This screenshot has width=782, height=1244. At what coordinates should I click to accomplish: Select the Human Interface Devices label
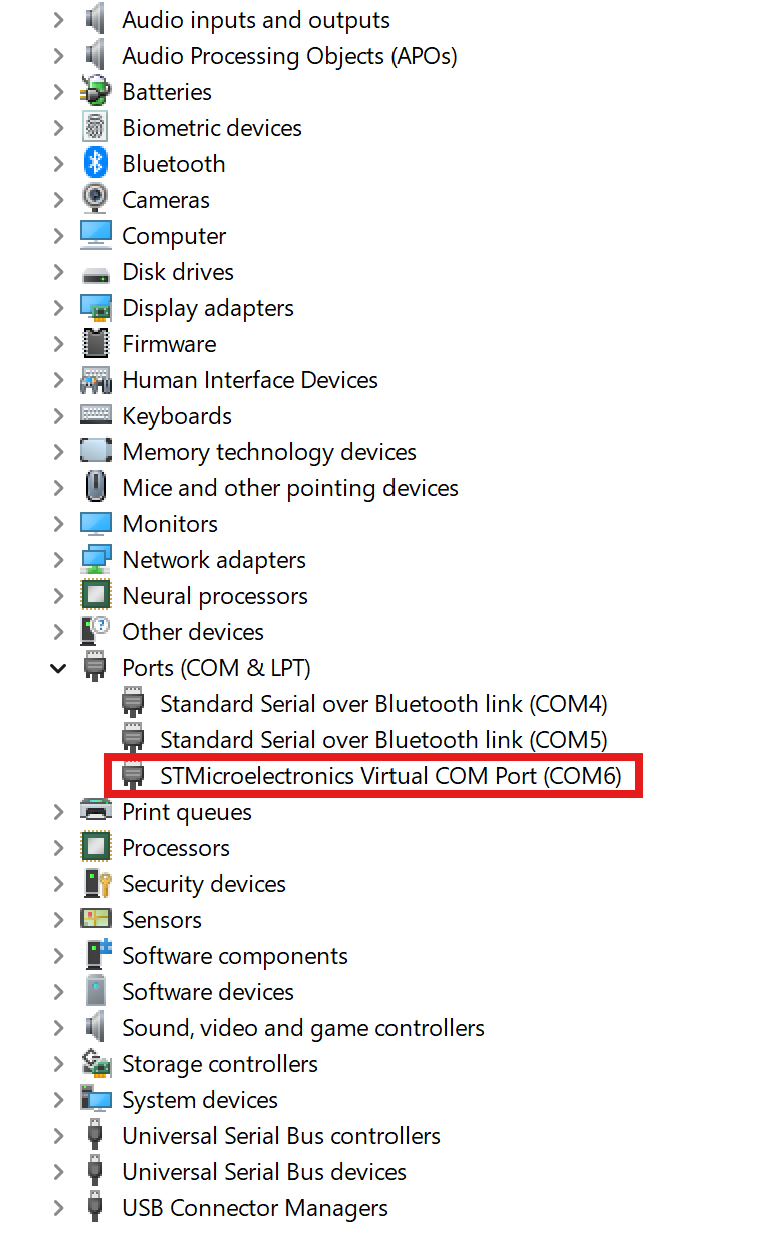[x=250, y=380]
